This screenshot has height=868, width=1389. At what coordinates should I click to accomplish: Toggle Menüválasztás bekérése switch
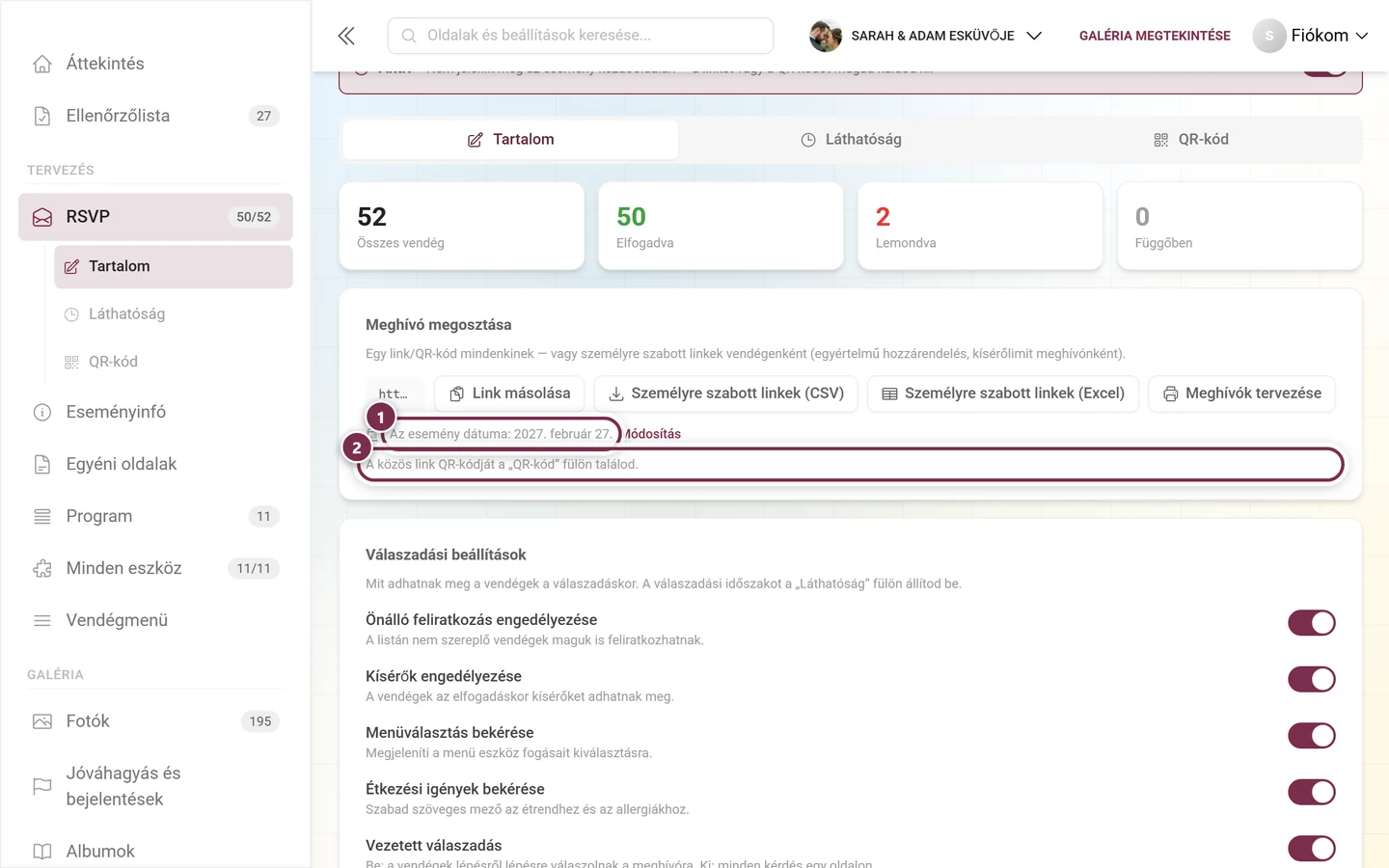point(1312,736)
